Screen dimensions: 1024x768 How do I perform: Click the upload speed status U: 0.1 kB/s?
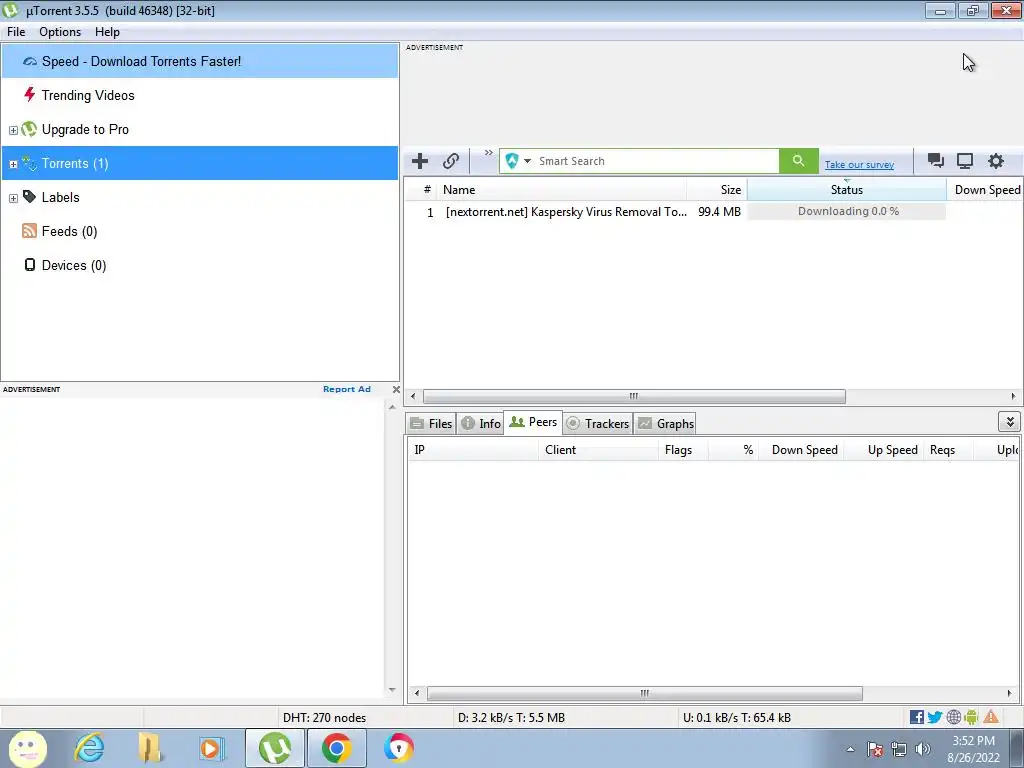click(x=737, y=718)
